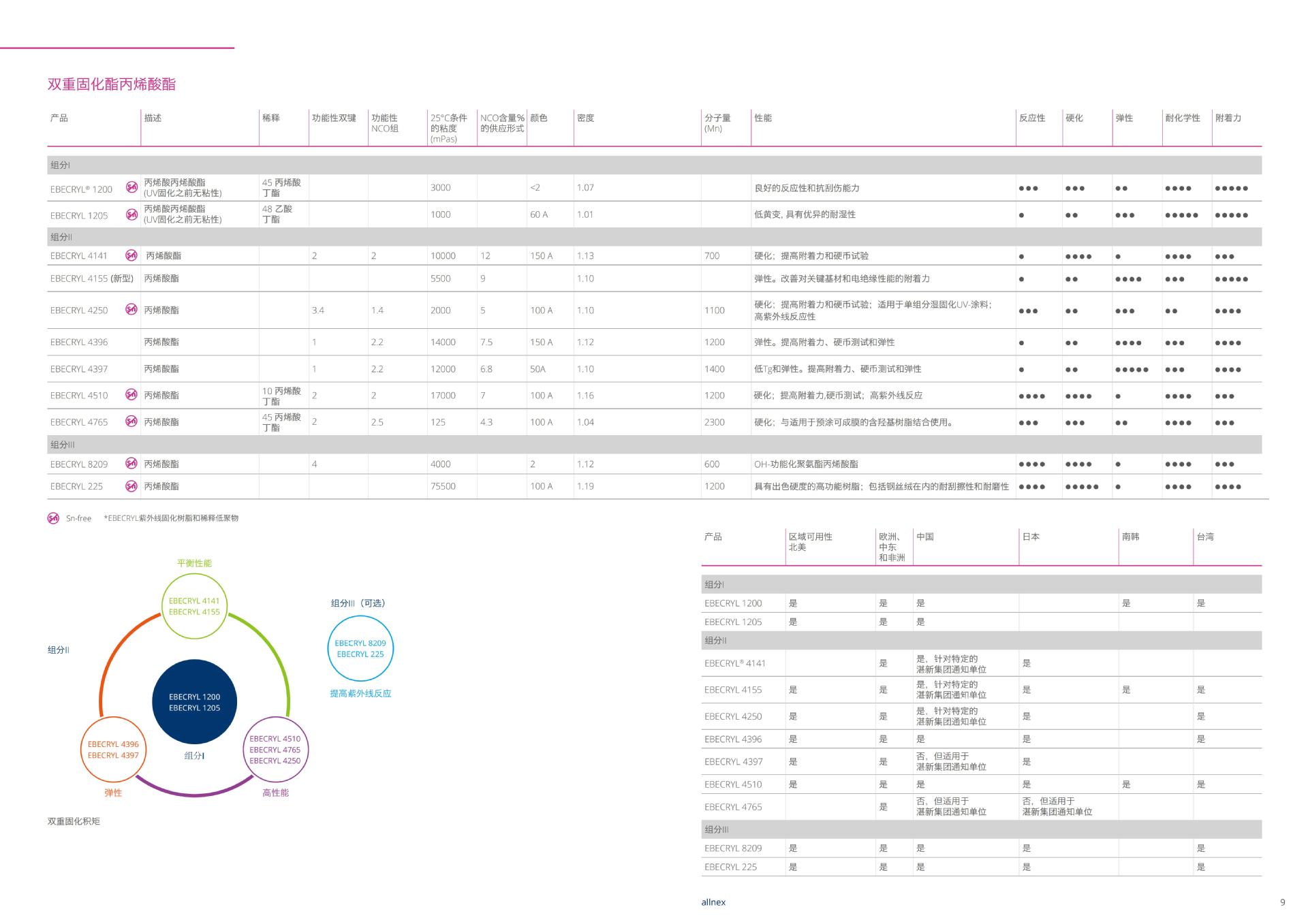This screenshot has height=924, width=1308.
Task: Click the Sn-free legend icon below table
Action: (x=53, y=518)
